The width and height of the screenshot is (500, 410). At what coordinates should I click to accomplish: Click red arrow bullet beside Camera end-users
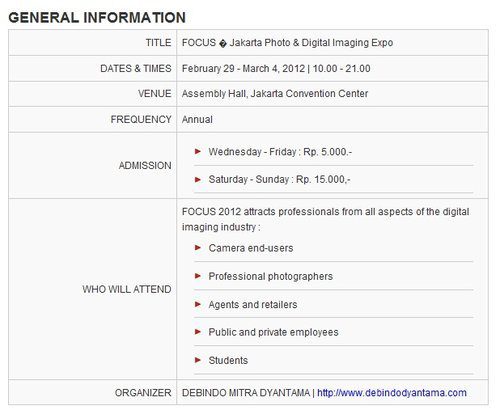(x=198, y=248)
